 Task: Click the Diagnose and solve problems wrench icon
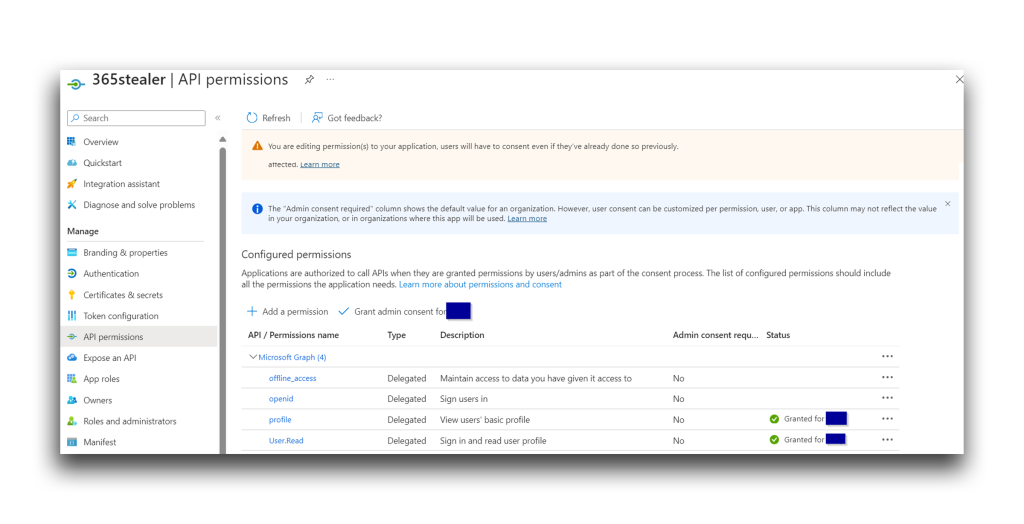72,205
